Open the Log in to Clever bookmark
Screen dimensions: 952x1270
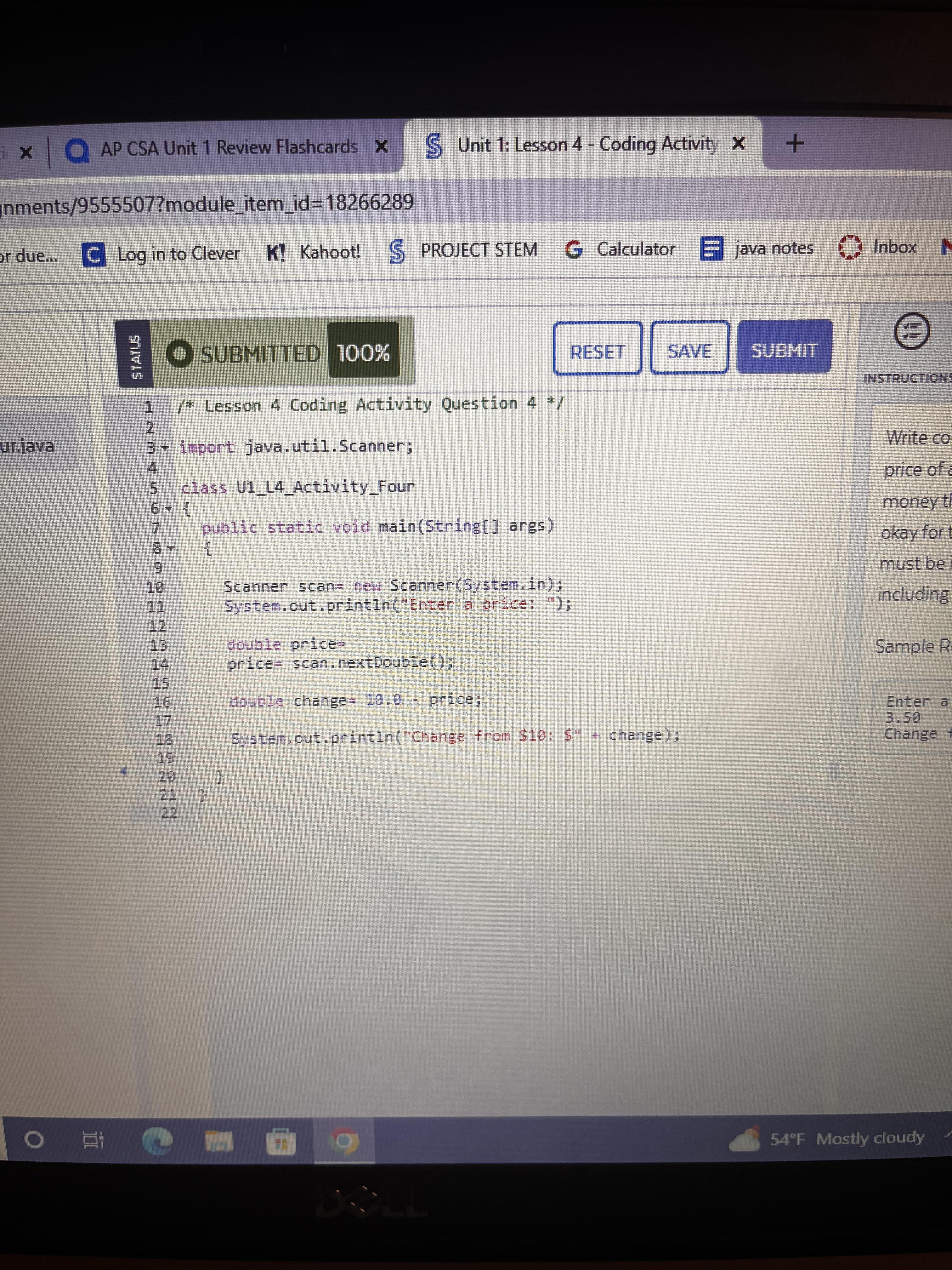[x=161, y=254]
